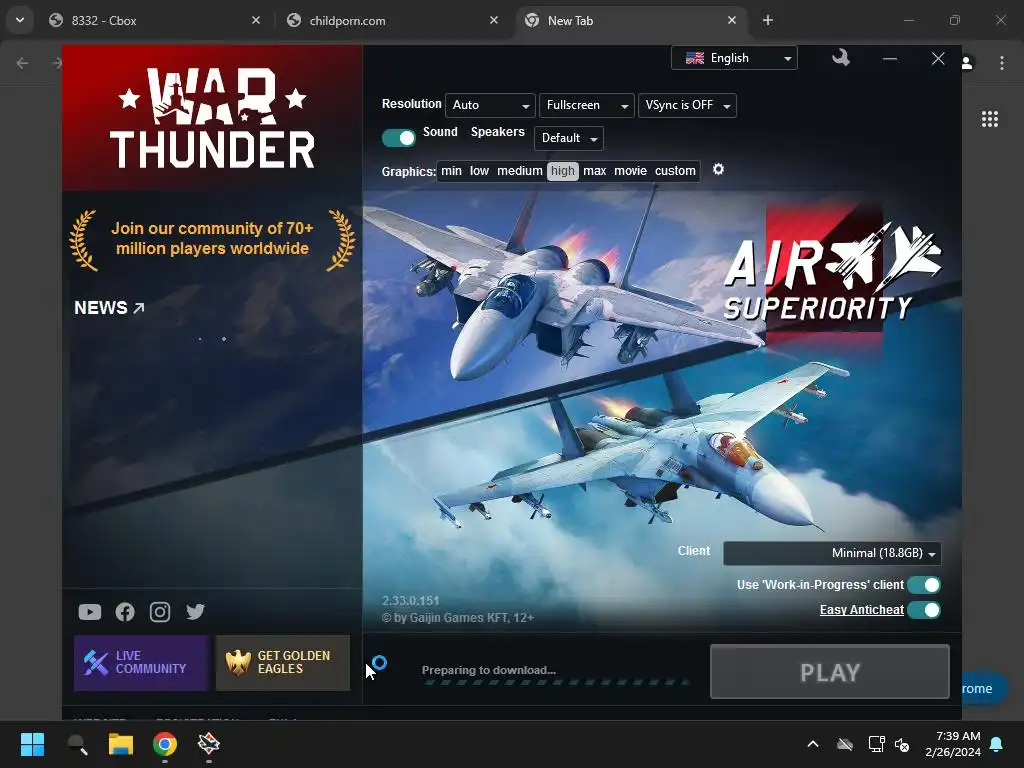
Task: Select the custom graphics preset
Action: (675, 171)
